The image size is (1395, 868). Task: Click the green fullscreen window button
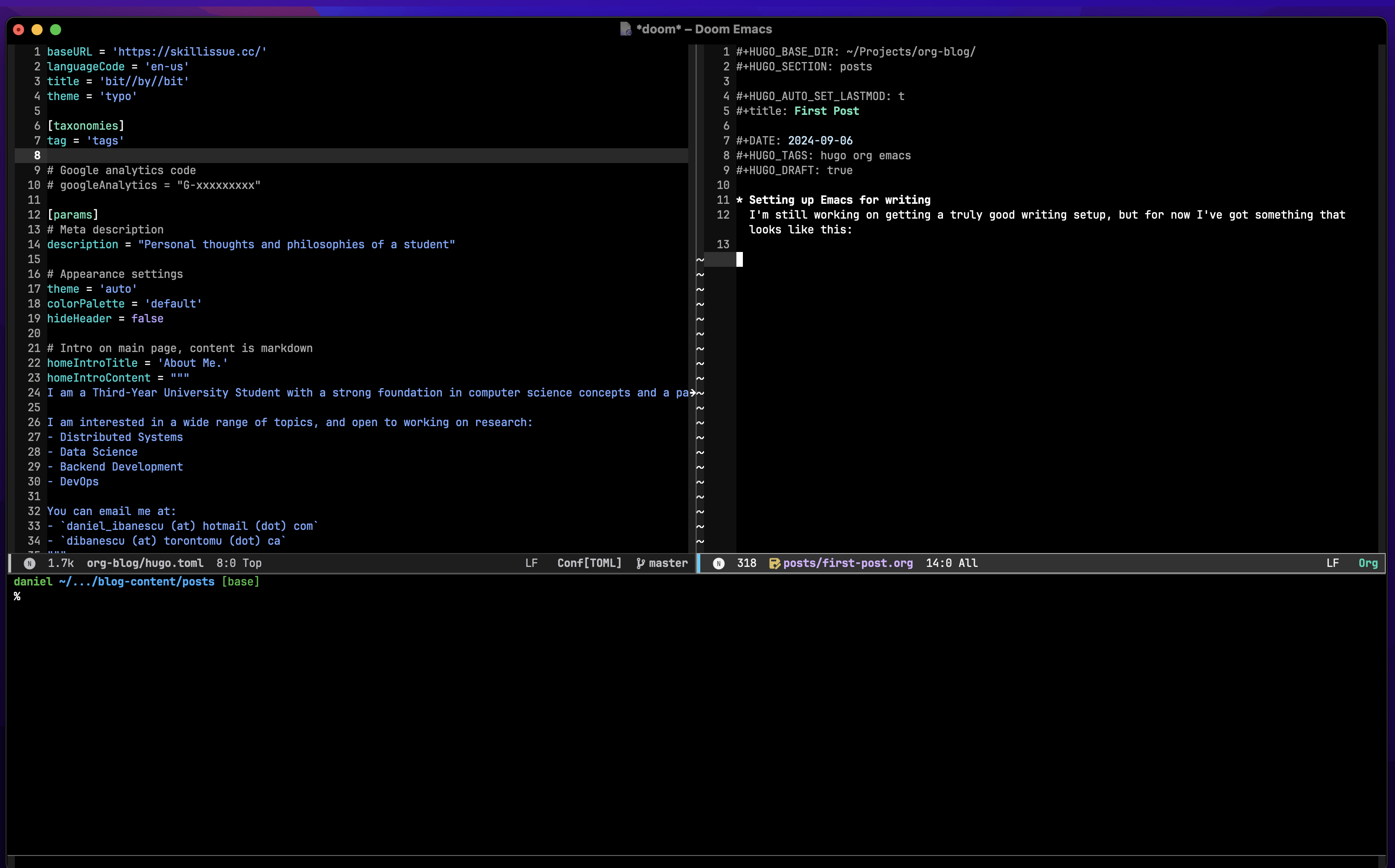tap(56, 29)
